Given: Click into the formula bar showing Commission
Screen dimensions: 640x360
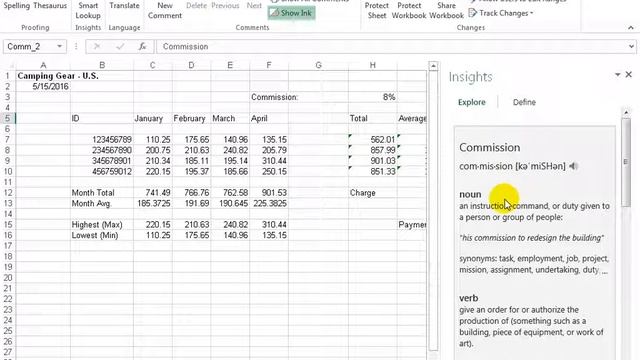Looking at the screenshot, I should tap(391, 47).
